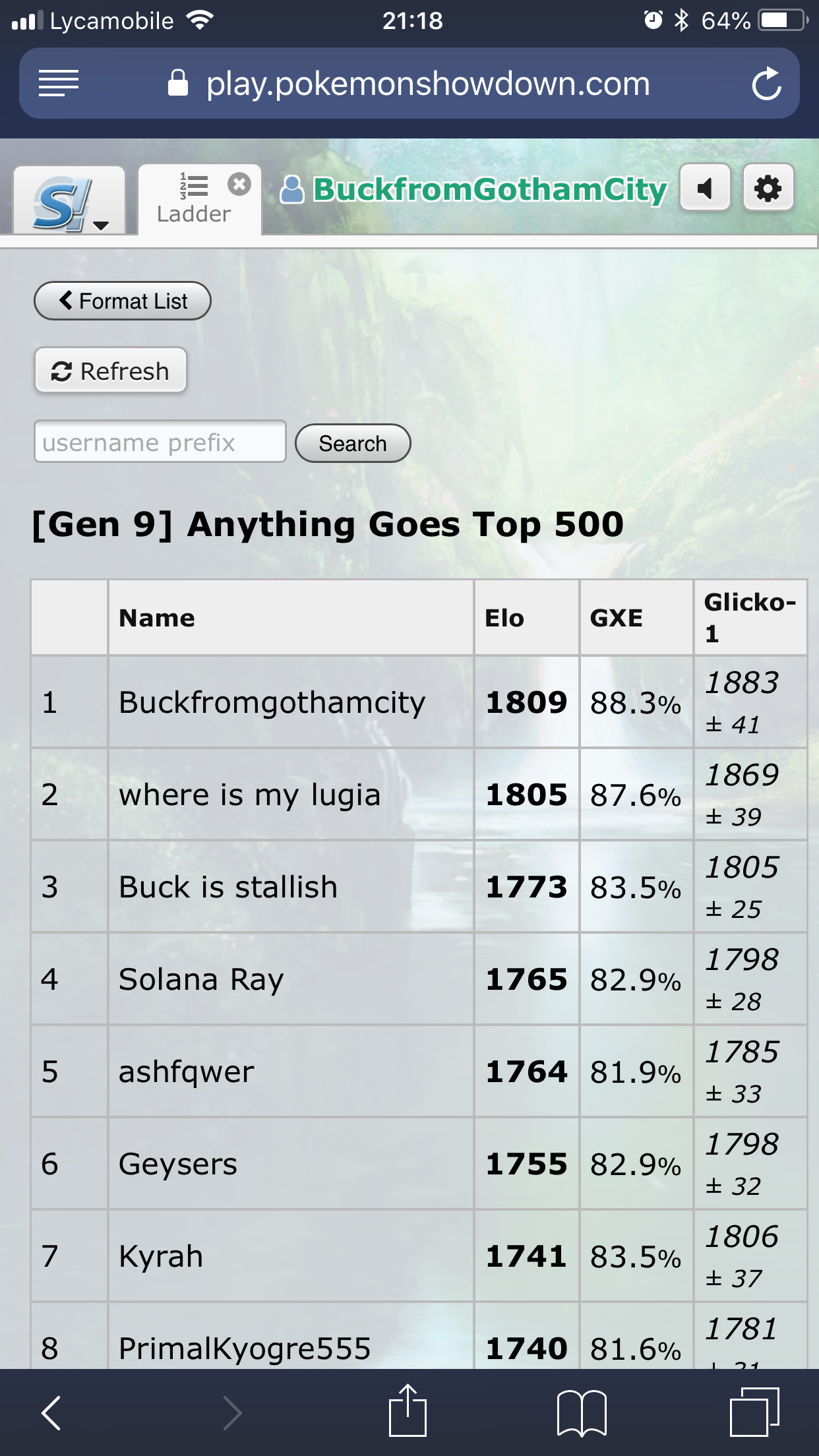
Task: Go back using the browser back arrow
Action: 51,1412
